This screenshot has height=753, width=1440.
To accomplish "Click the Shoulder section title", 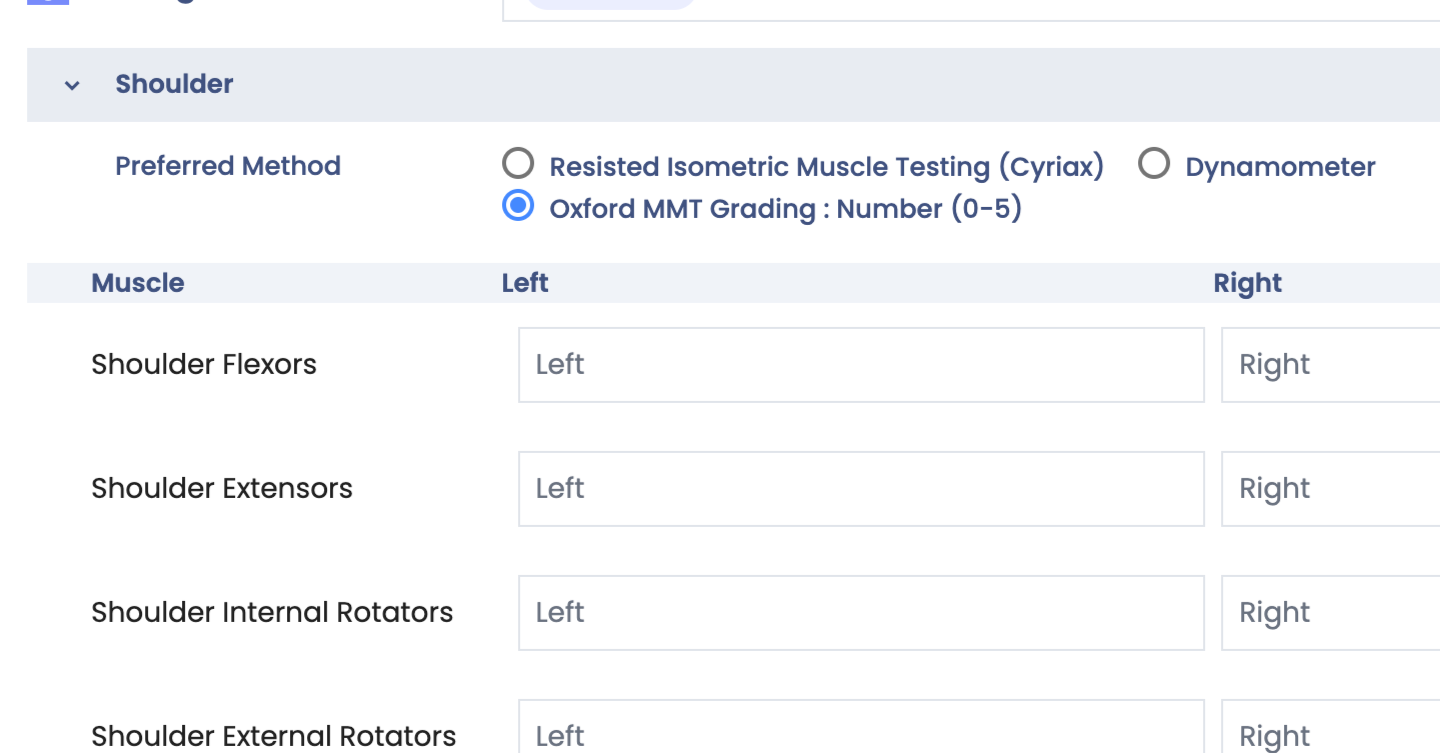I will point(174,84).
